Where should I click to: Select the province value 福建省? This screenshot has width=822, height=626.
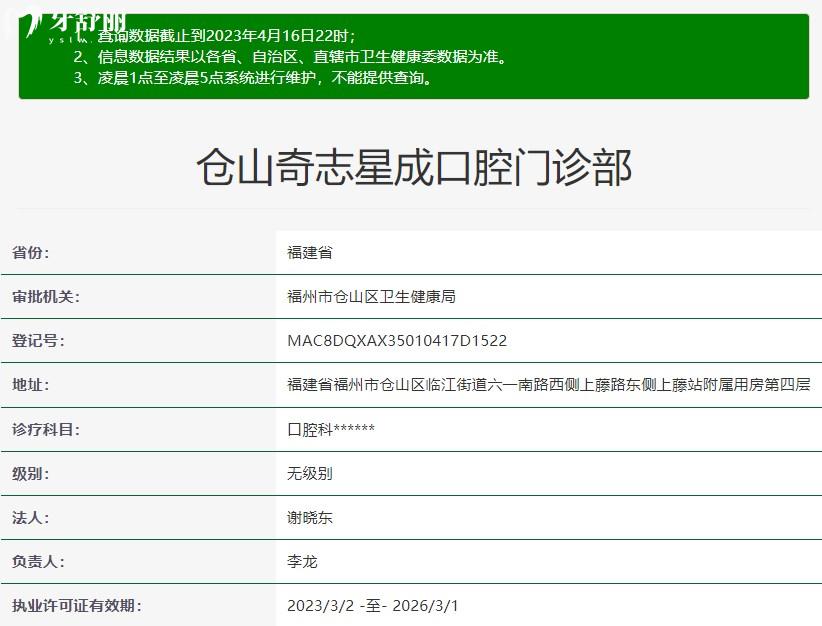tap(310, 253)
